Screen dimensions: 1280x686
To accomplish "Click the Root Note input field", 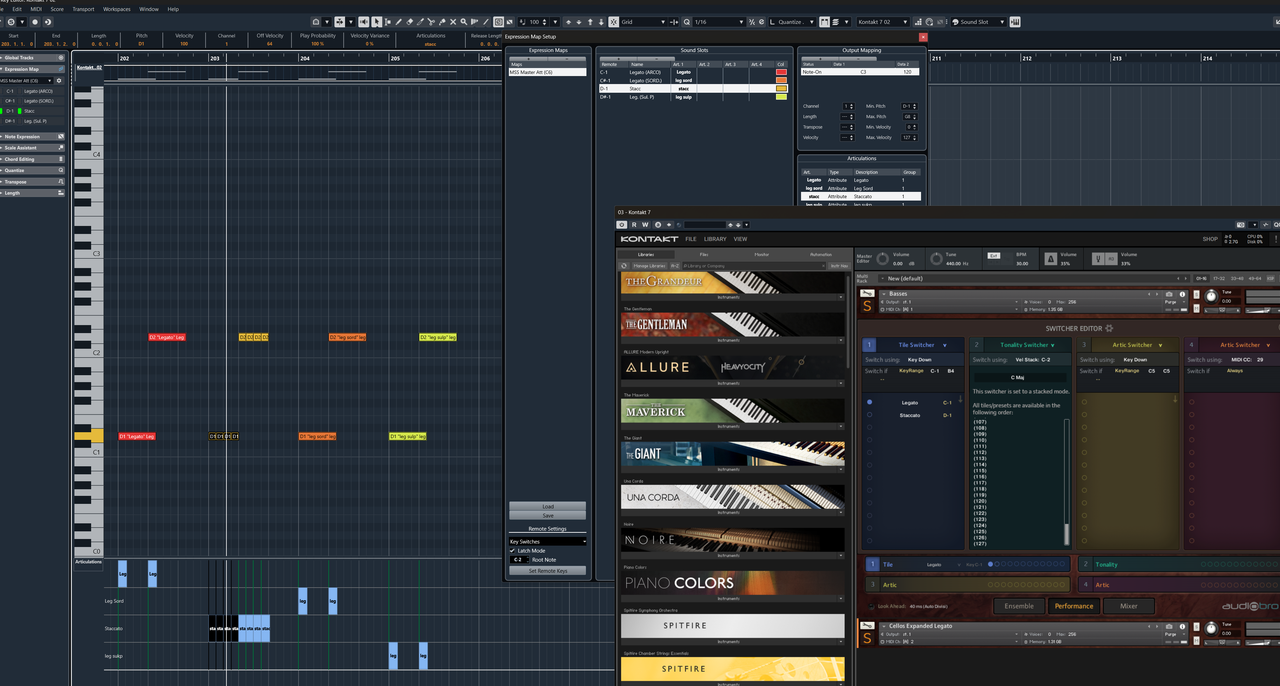I will [519, 560].
